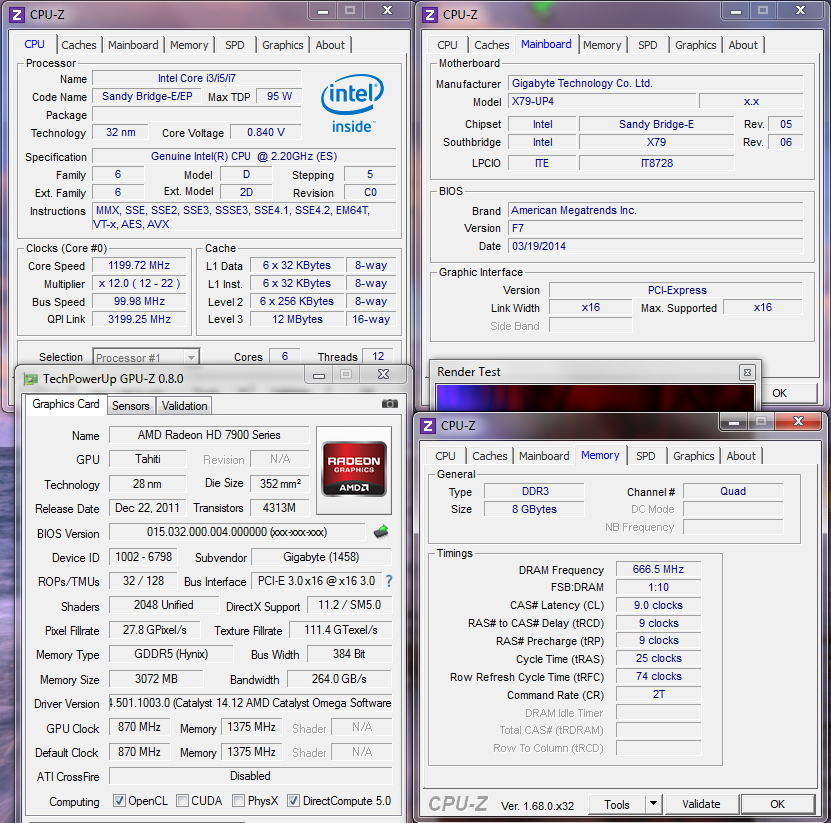
Task: Click the Radeon Graphics AMD logo
Action: coord(354,469)
